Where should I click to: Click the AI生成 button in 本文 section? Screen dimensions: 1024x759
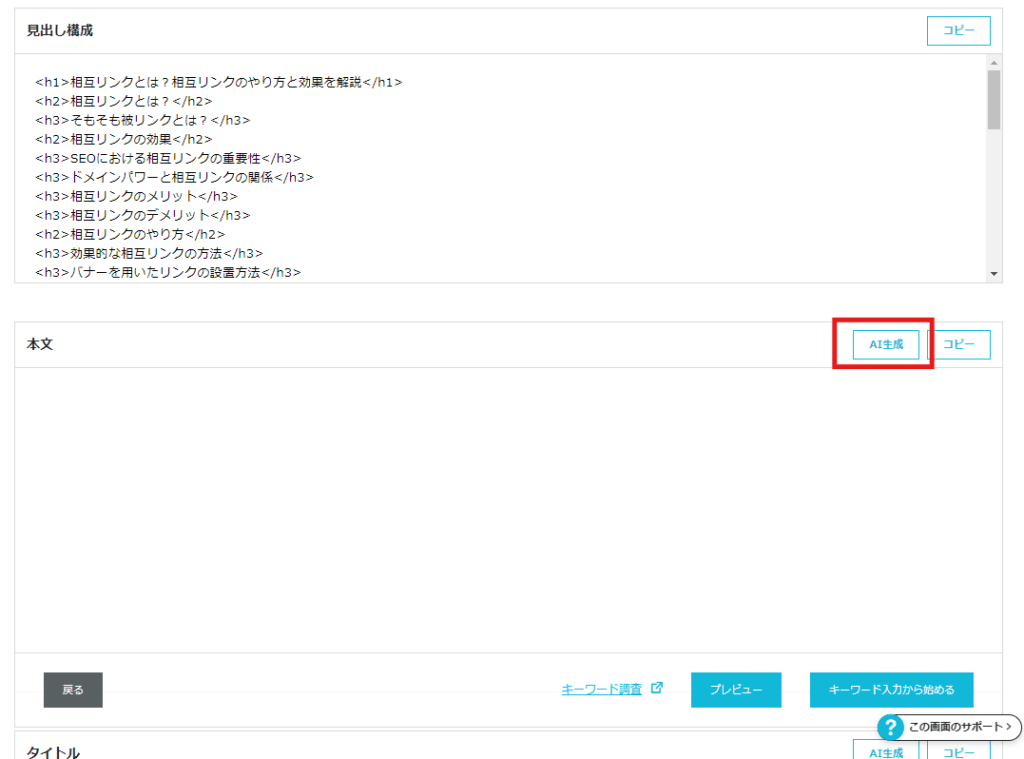click(885, 344)
